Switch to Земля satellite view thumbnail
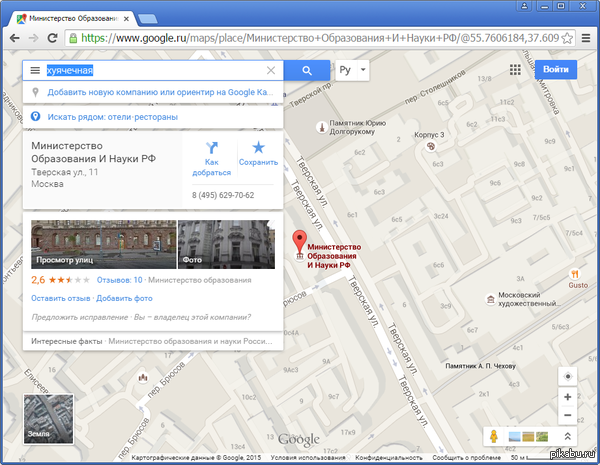Viewport: 600px width, 465px height. [x=49, y=419]
